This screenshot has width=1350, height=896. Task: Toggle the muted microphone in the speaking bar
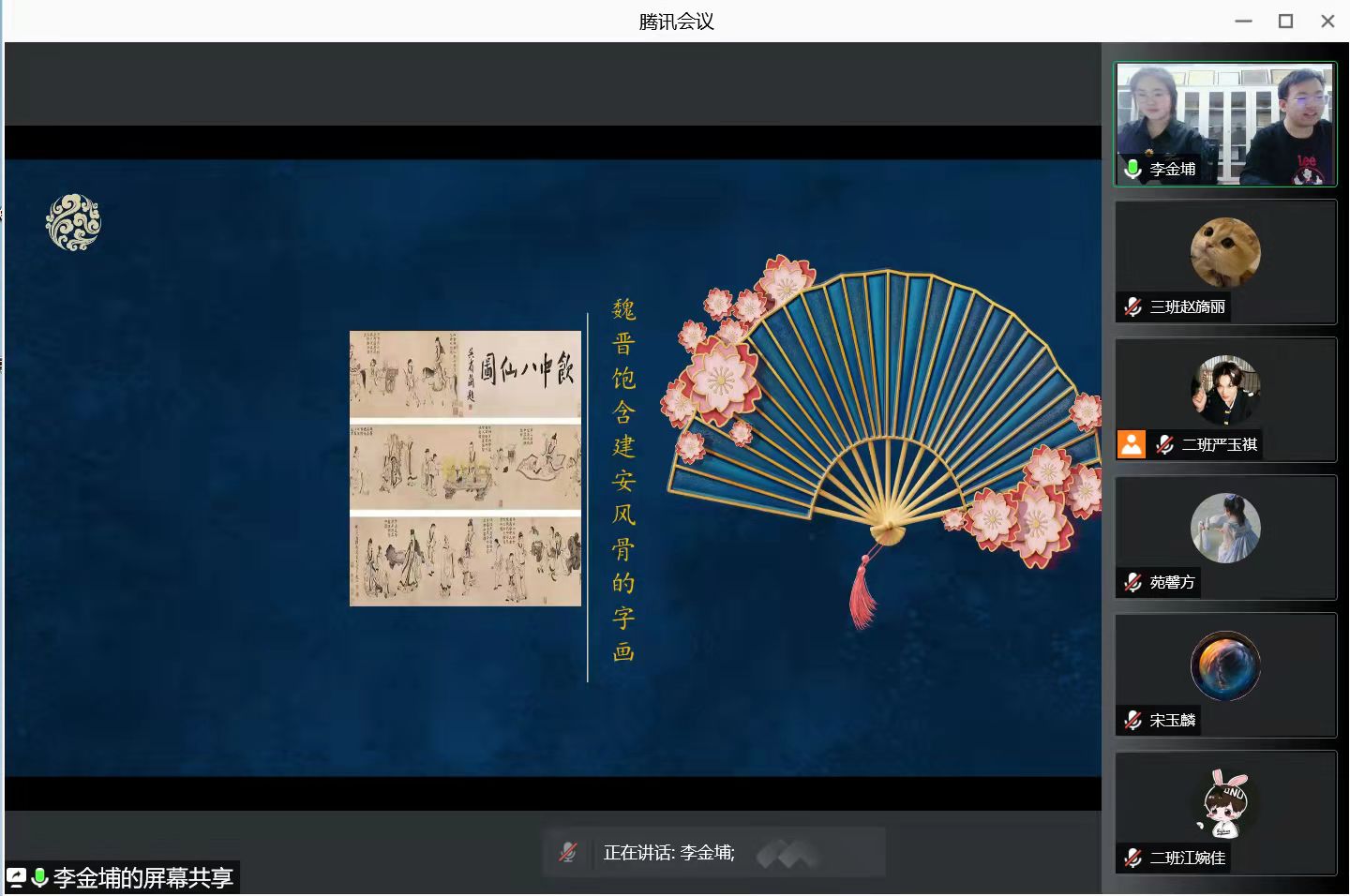568,852
